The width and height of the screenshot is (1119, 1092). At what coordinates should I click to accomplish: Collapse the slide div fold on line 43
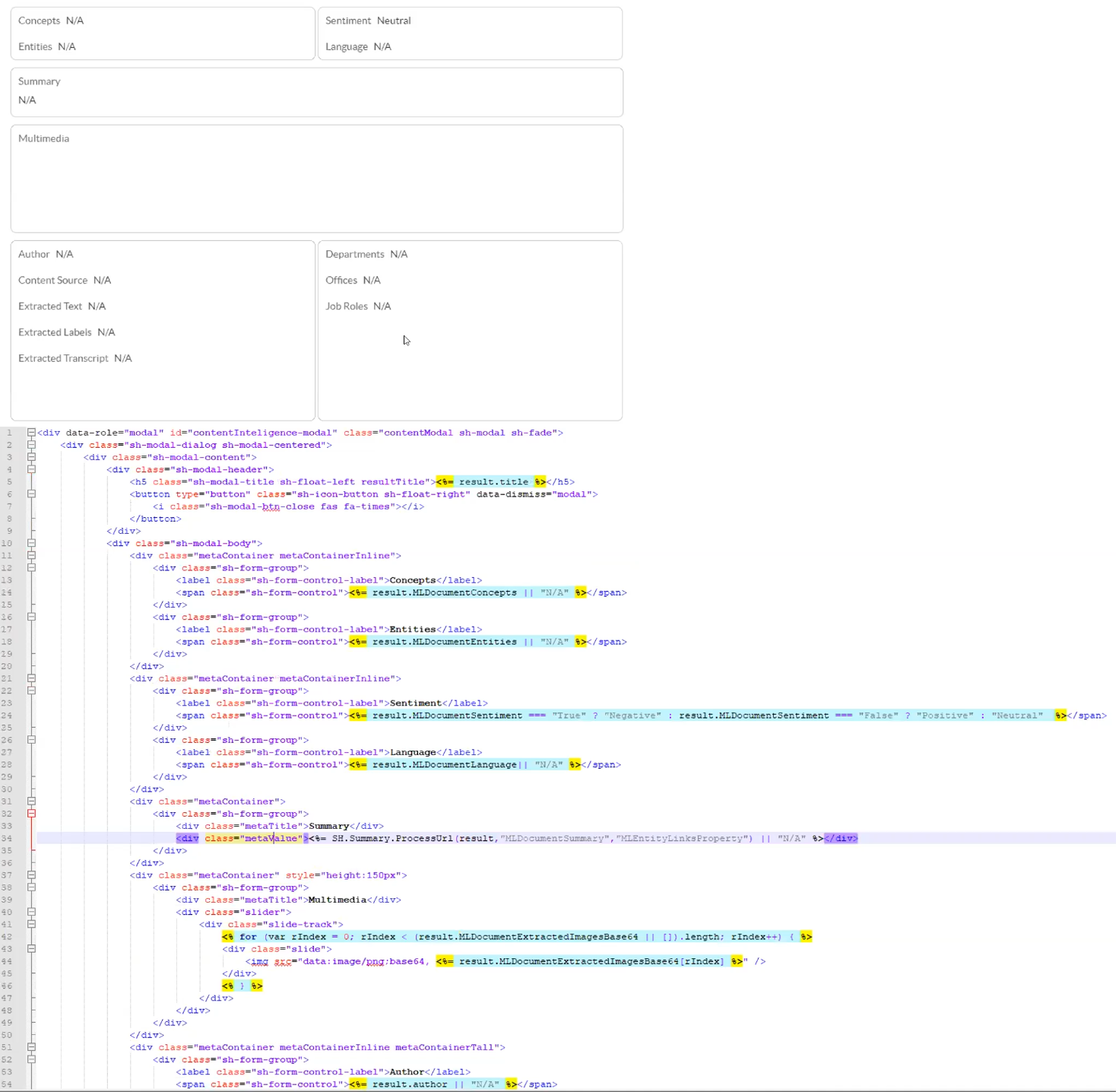[31, 949]
